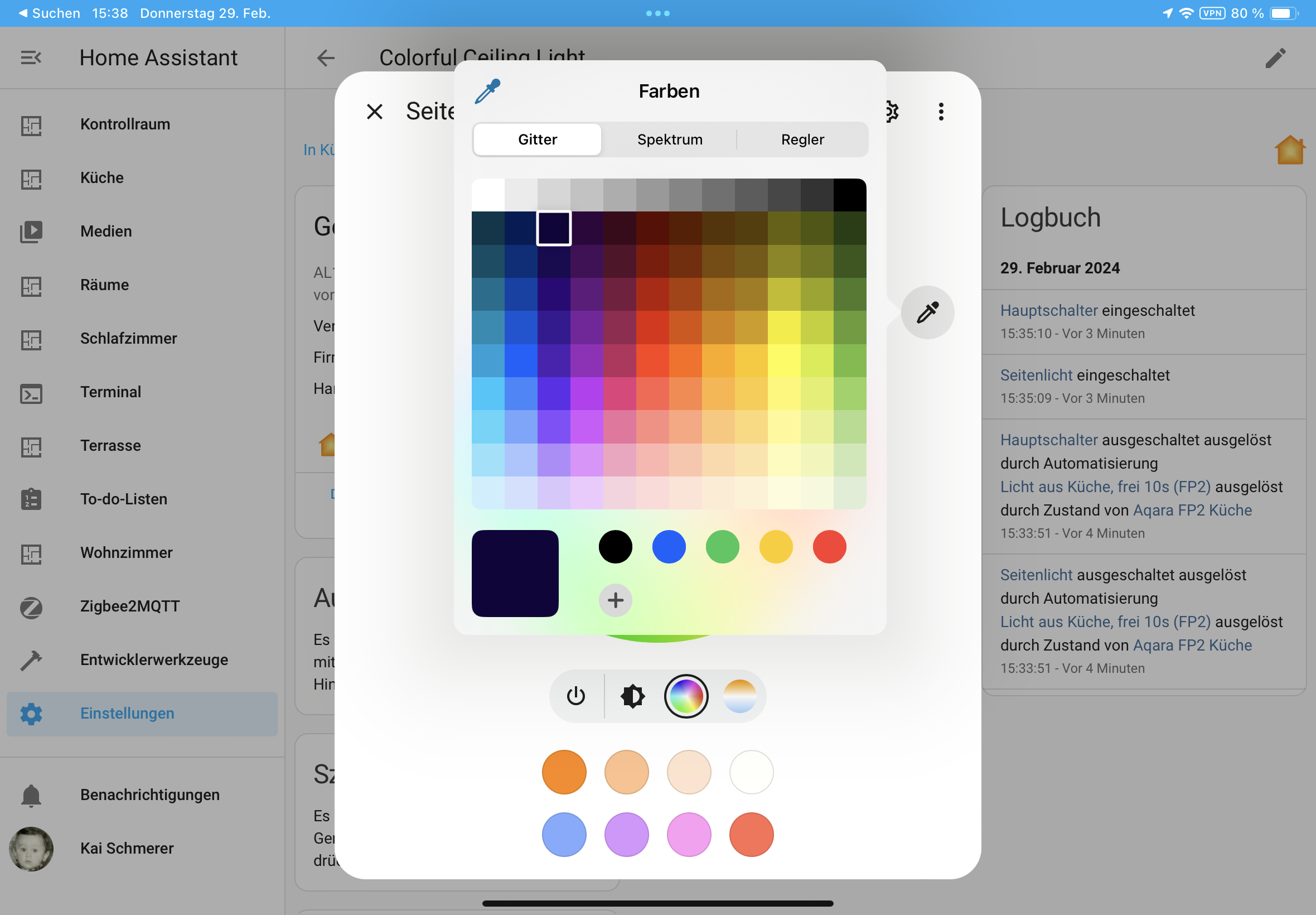Open the brightness control mode
The height and width of the screenshot is (915, 1316).
(632, 696)
